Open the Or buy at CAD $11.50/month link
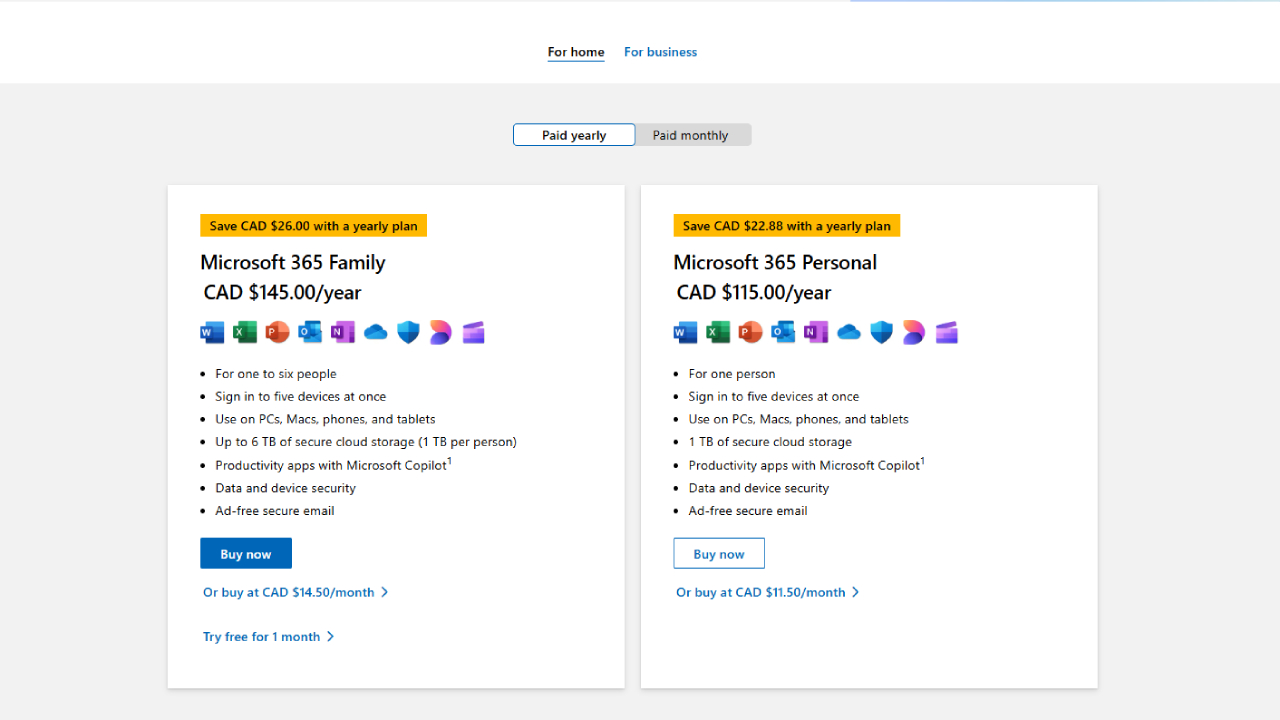Viewport: 1280px width, 720px height. (x=768, y=592)
